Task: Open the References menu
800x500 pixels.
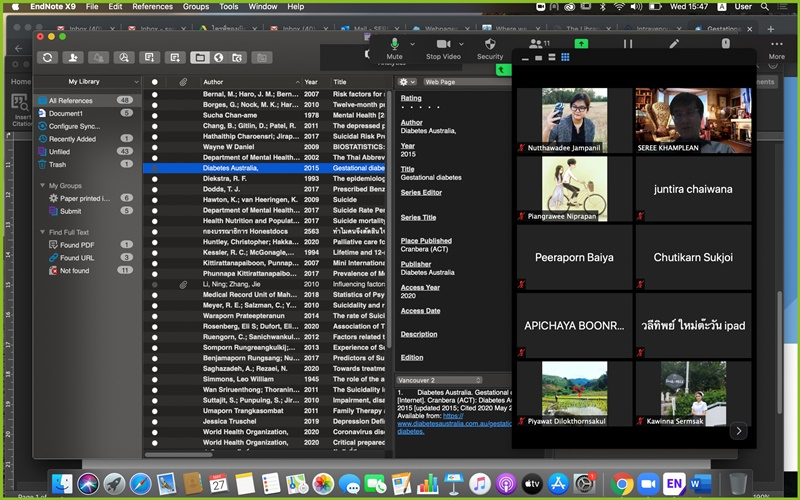Action: click(x=152, y=7)
